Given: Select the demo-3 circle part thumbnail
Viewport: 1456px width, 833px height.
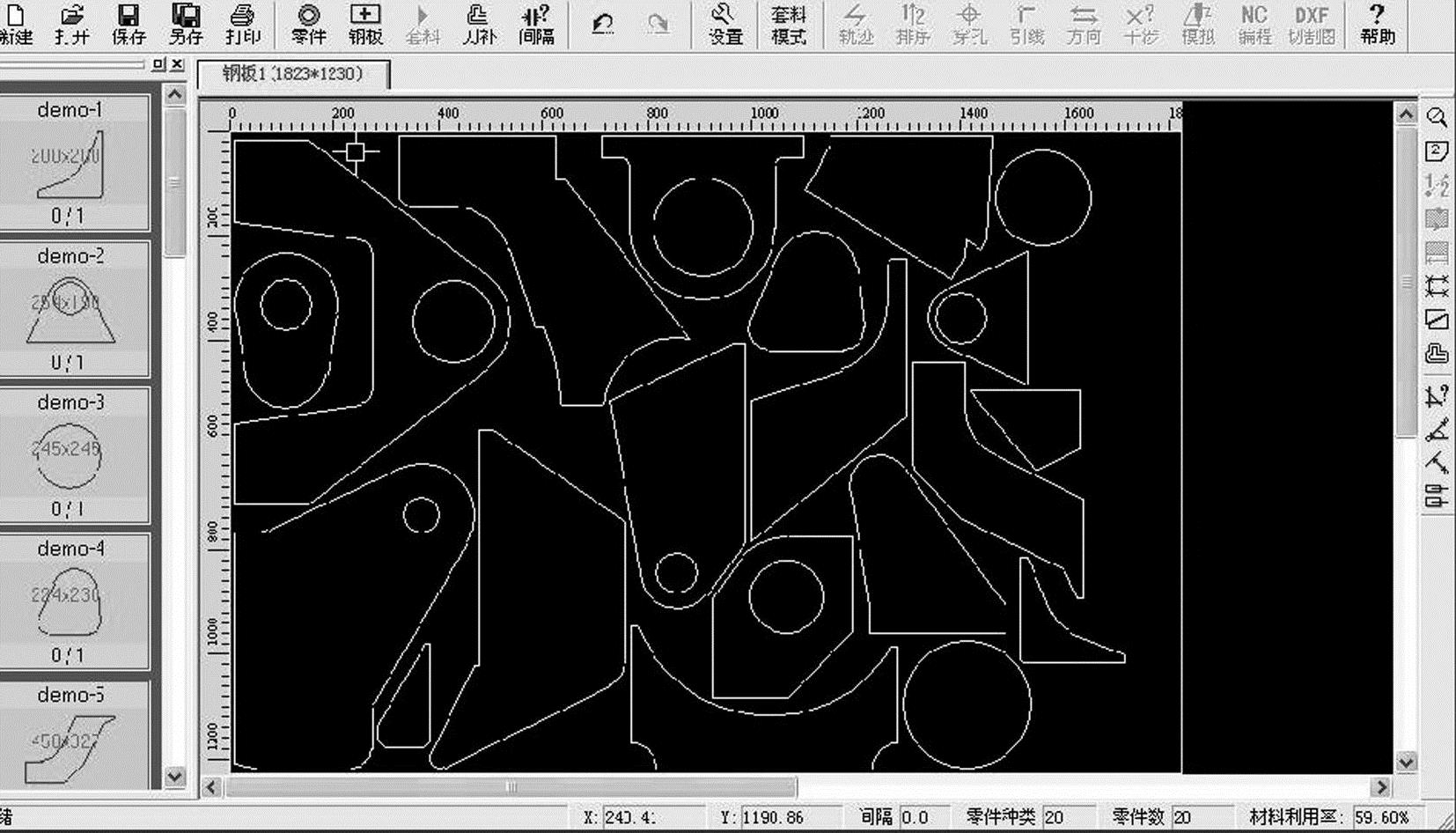Looking at the screenshot, I should (x=70, y=455).
